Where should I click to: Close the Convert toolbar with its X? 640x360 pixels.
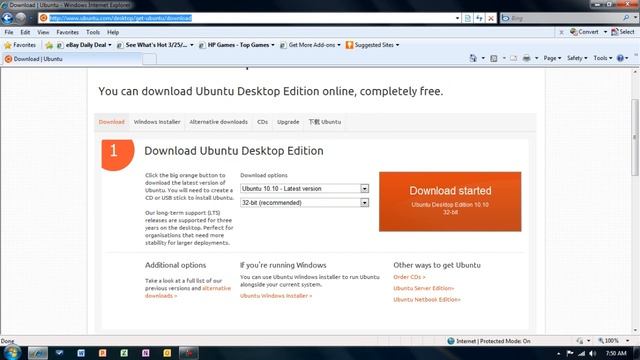(x=561, y=32)
